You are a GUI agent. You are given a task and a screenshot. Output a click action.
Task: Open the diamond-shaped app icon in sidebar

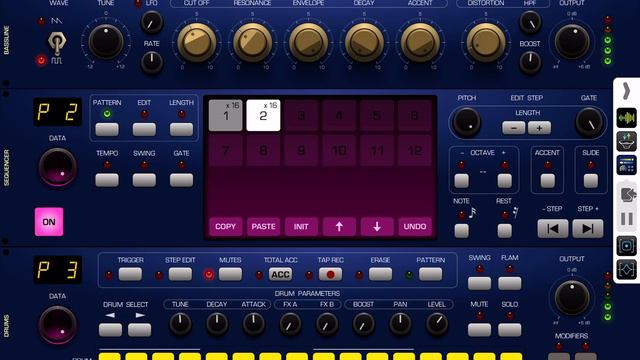[x=627, y=269]
